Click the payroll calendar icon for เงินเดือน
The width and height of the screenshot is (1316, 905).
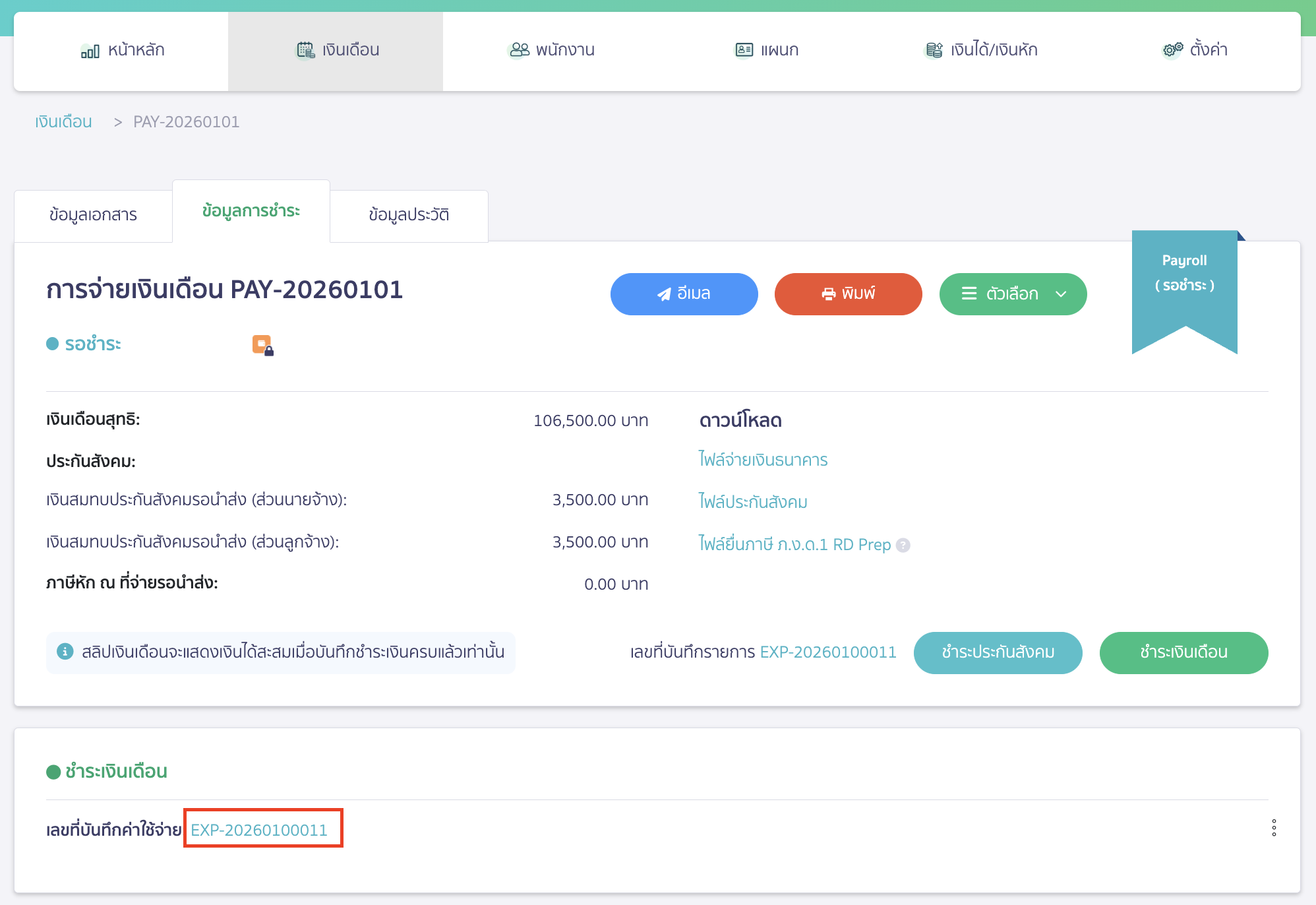(x=305, y=50)
